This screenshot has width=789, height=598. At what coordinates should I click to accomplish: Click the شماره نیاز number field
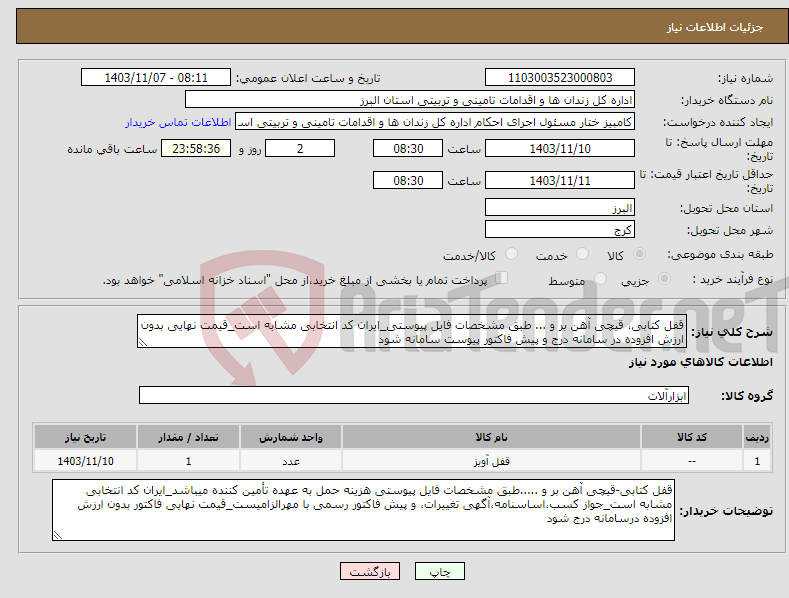point(560,78)
